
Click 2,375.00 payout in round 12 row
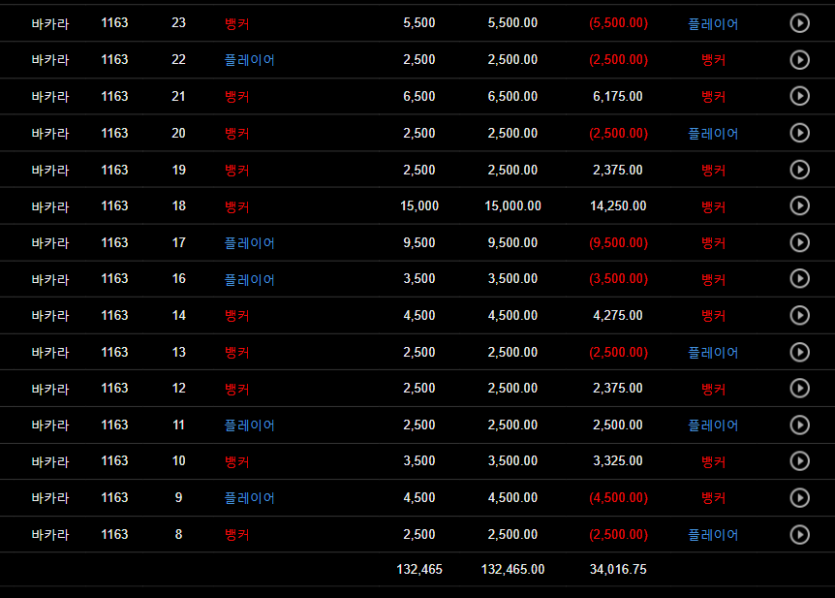coord(618,388)
